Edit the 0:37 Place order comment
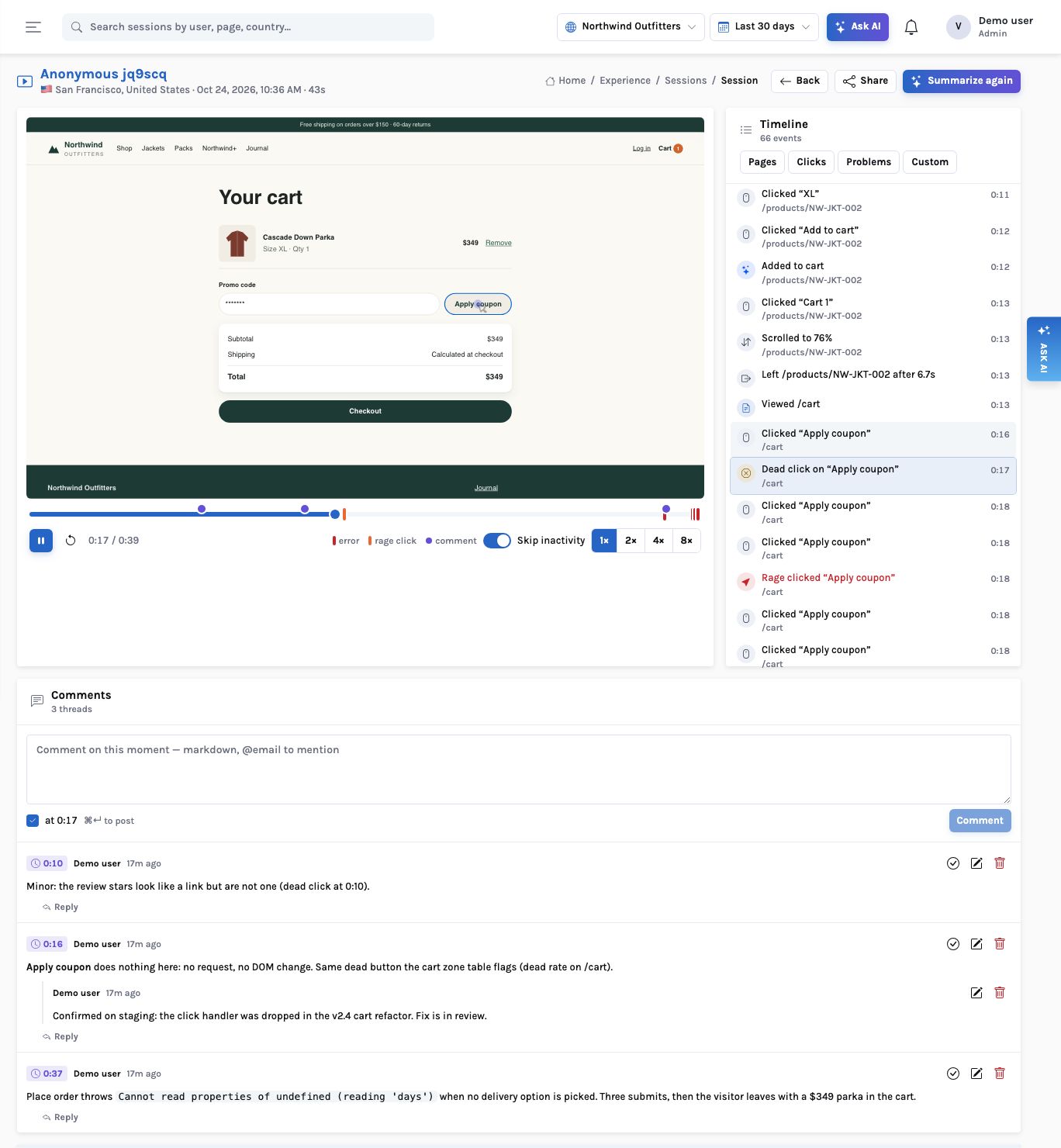Viewport: 1061px width, 1148px height. [976, 1074]
